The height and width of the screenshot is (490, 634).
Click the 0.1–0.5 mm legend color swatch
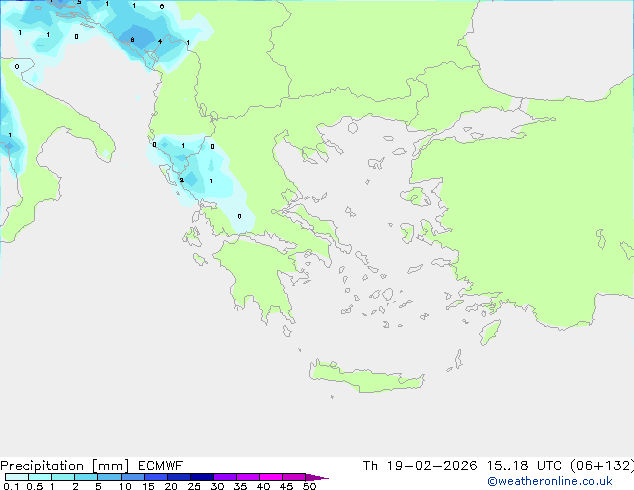pyautogui.click(x=17, y=477)
